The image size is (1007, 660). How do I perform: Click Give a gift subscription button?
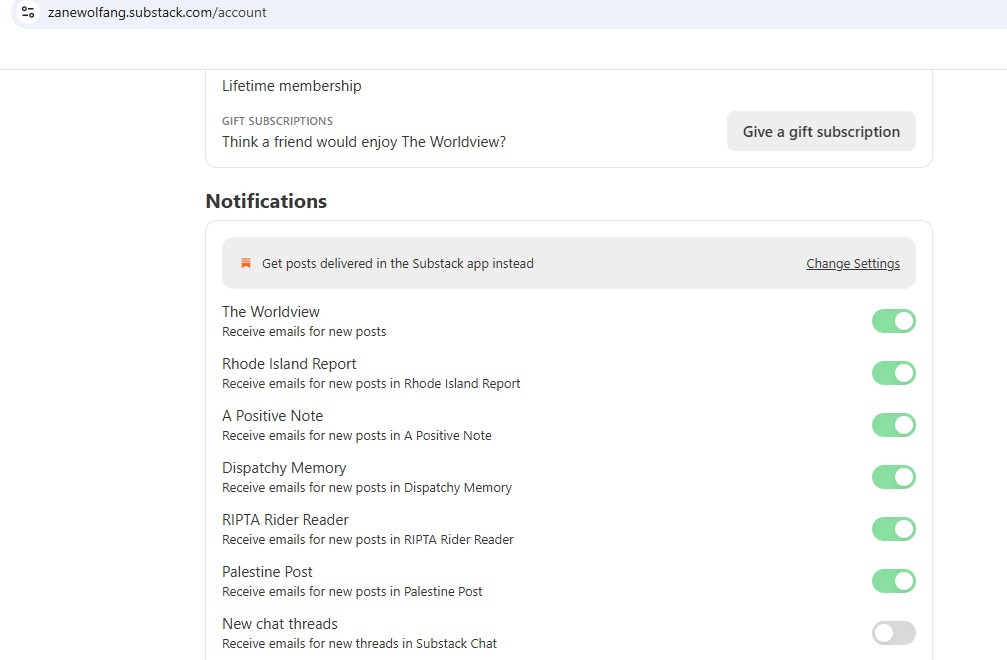(x=821, y=132)
